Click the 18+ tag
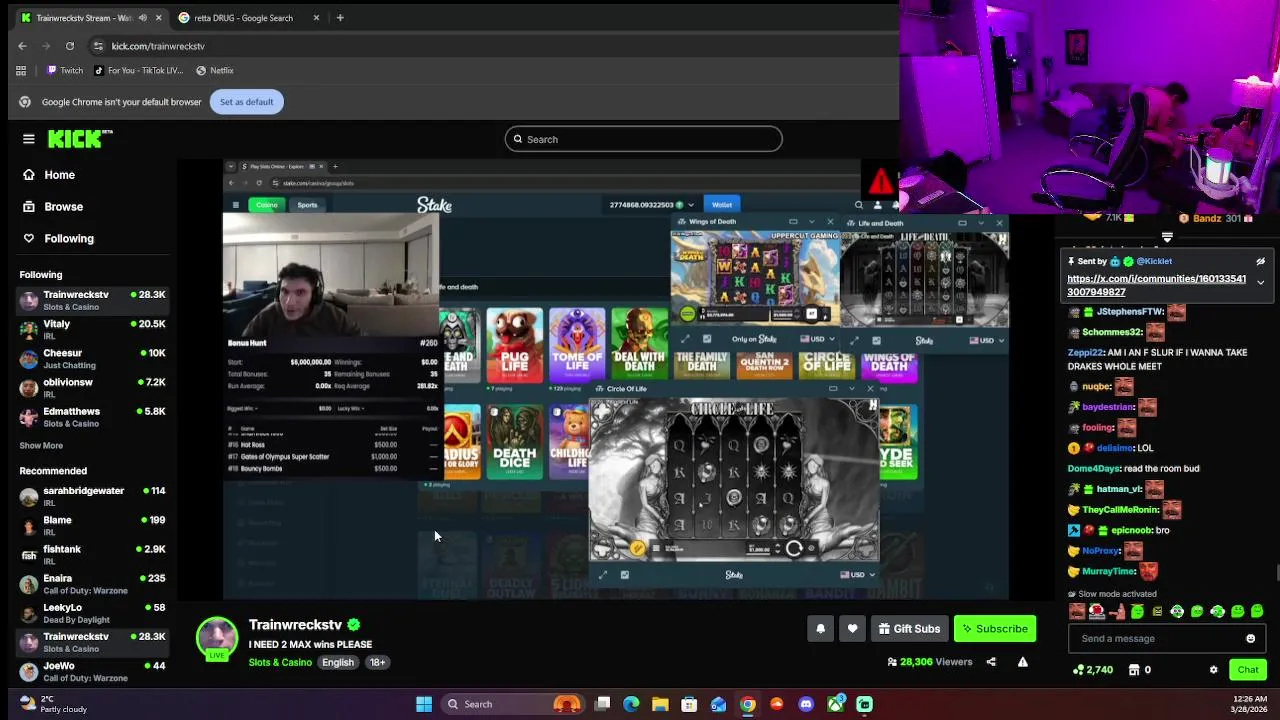Image resolution: width=1280 pixels, height=720 pixels. [x=377, y=663]
